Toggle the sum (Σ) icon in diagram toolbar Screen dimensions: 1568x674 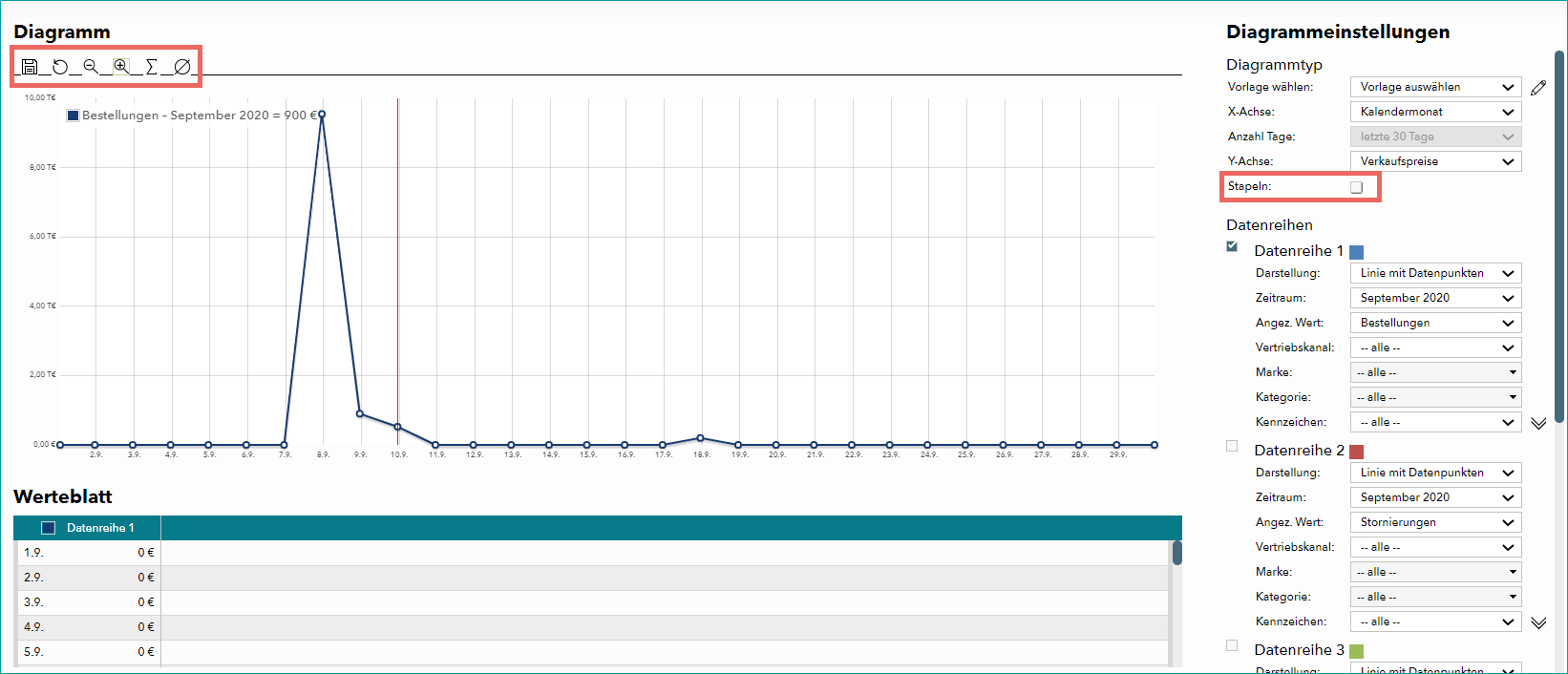point(151,67)
